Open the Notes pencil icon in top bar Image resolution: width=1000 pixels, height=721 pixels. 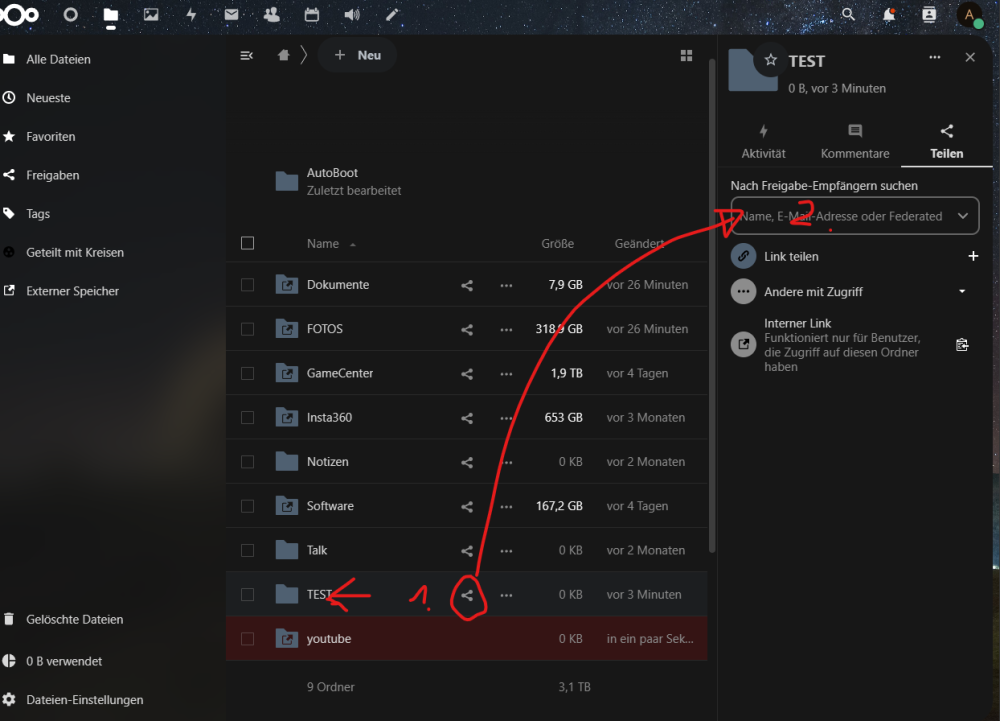click(x=392, y=14)
